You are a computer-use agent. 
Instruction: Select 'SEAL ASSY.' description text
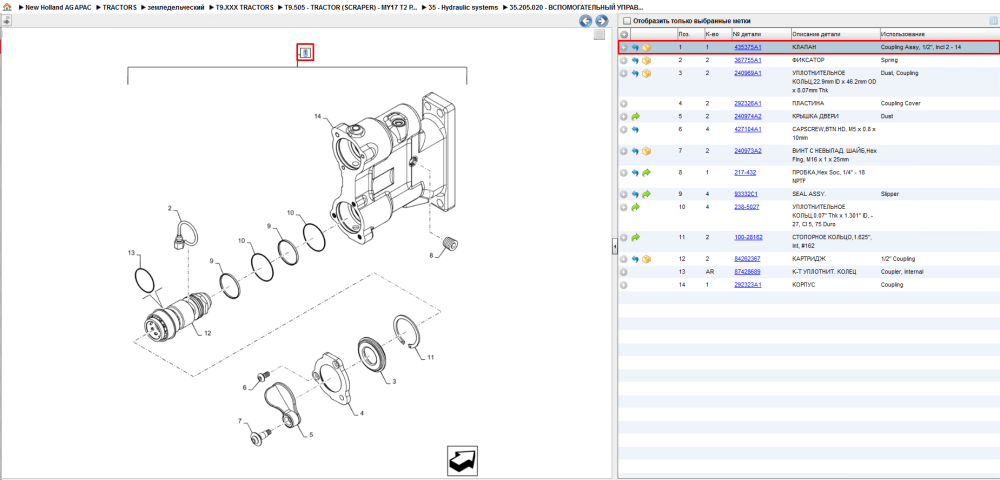coord(809,194)
